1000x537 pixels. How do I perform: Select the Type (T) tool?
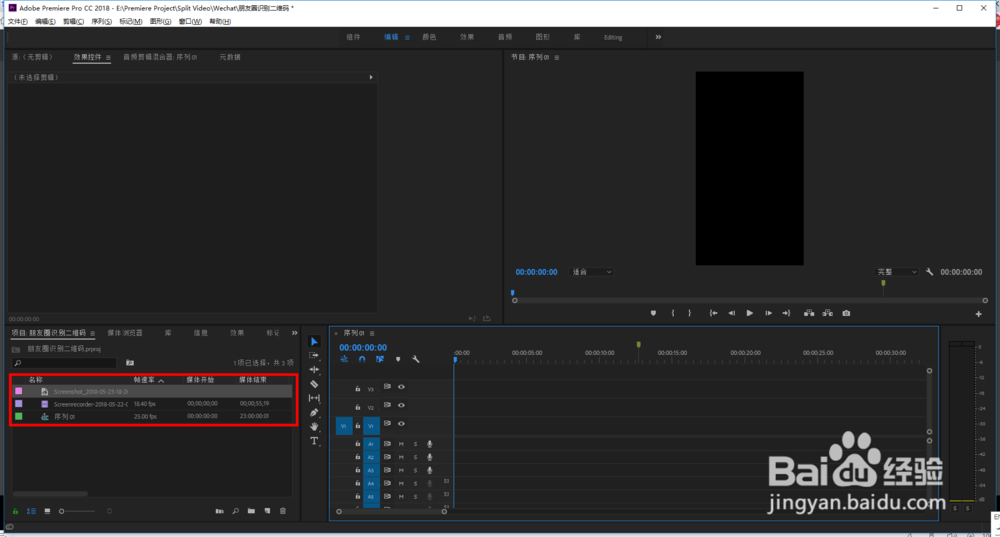314,441
